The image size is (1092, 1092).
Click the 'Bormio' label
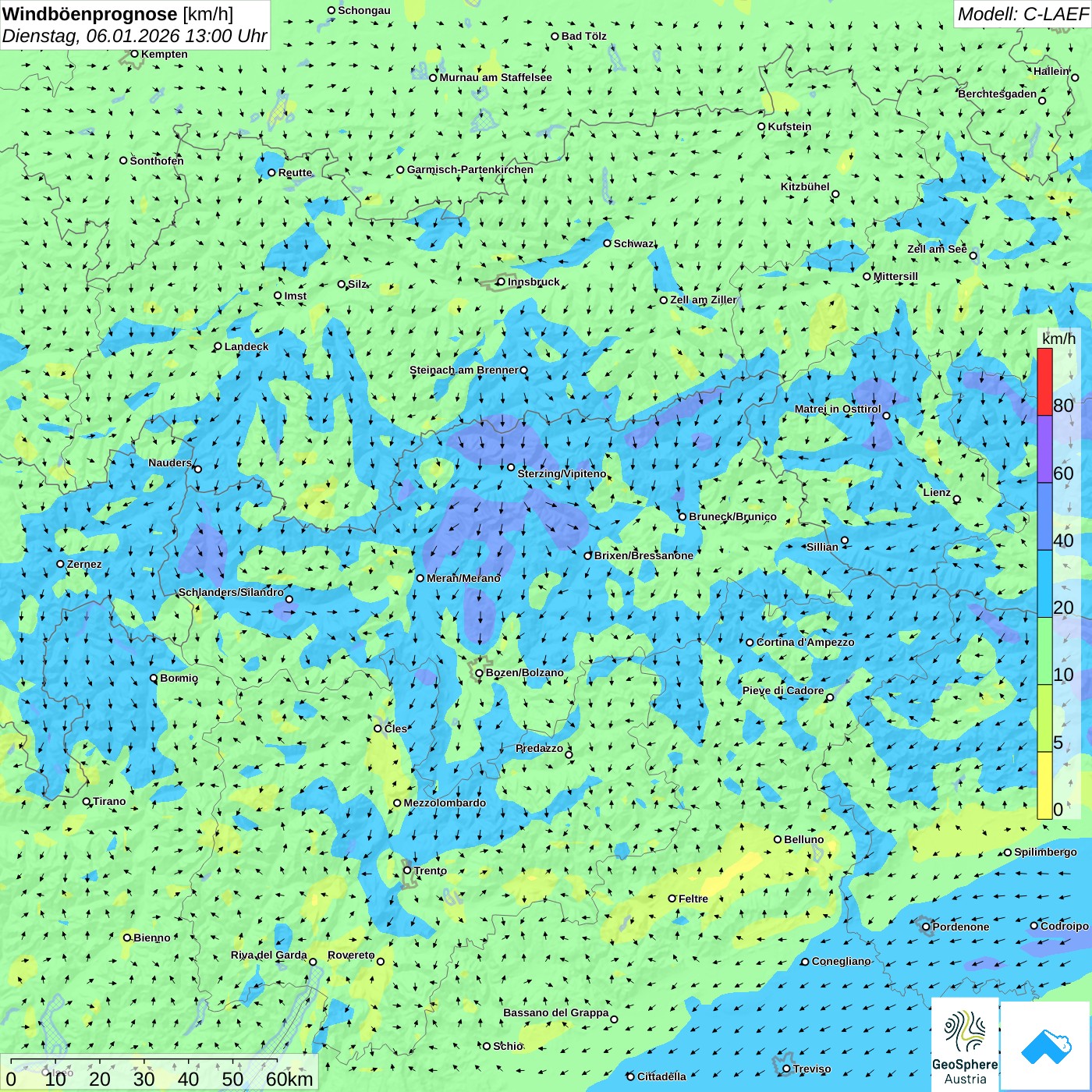tap(179, 678)
